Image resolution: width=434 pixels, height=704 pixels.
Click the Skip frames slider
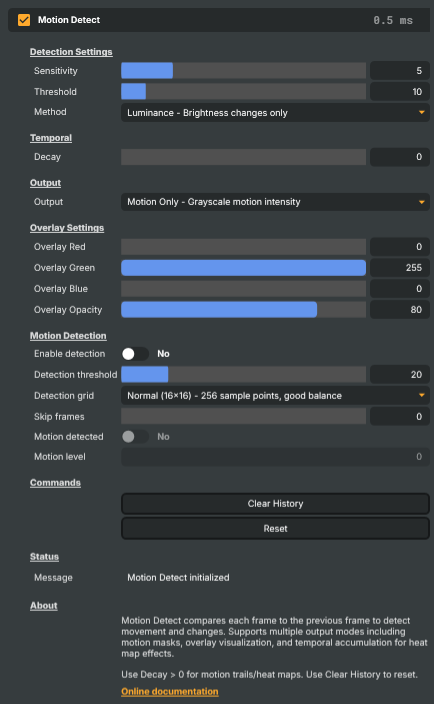243,417
